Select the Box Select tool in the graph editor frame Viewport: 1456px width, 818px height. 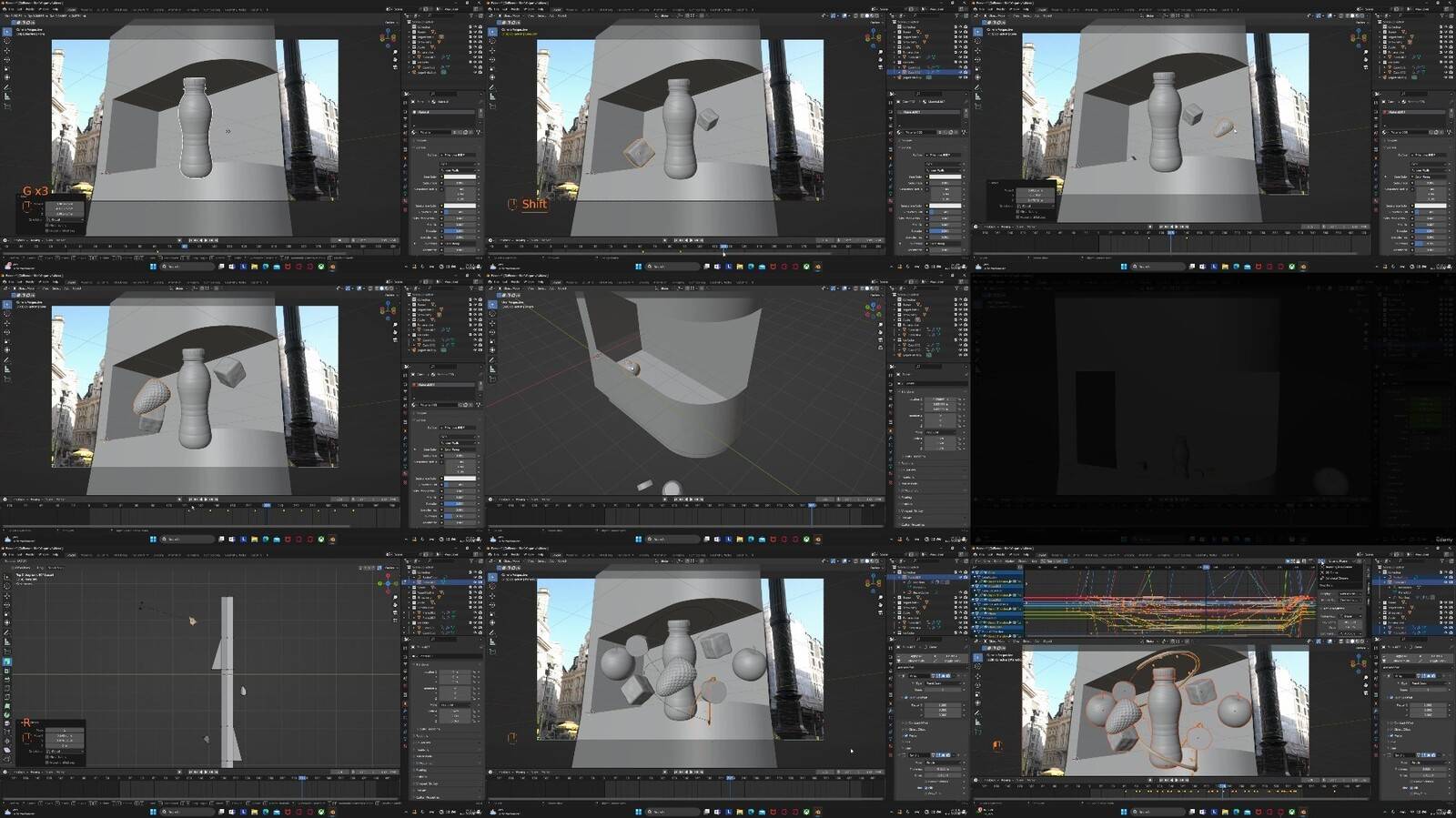(977, 658)
